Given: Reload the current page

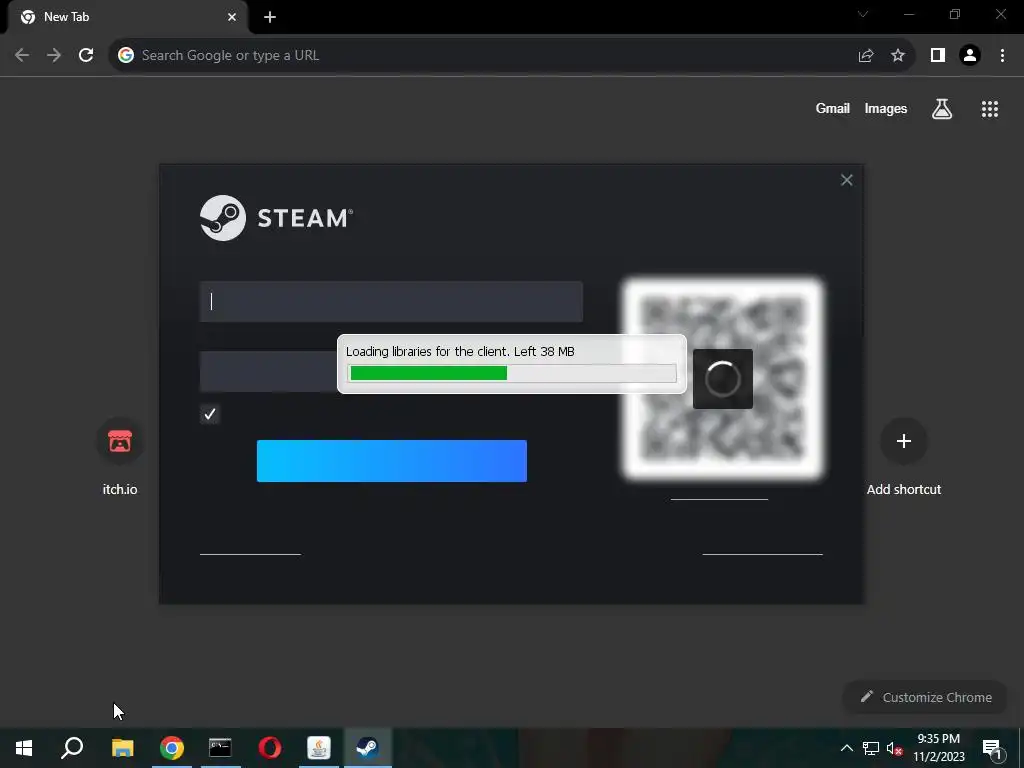Looking at the screenshot, I should [x=86, y=56].
